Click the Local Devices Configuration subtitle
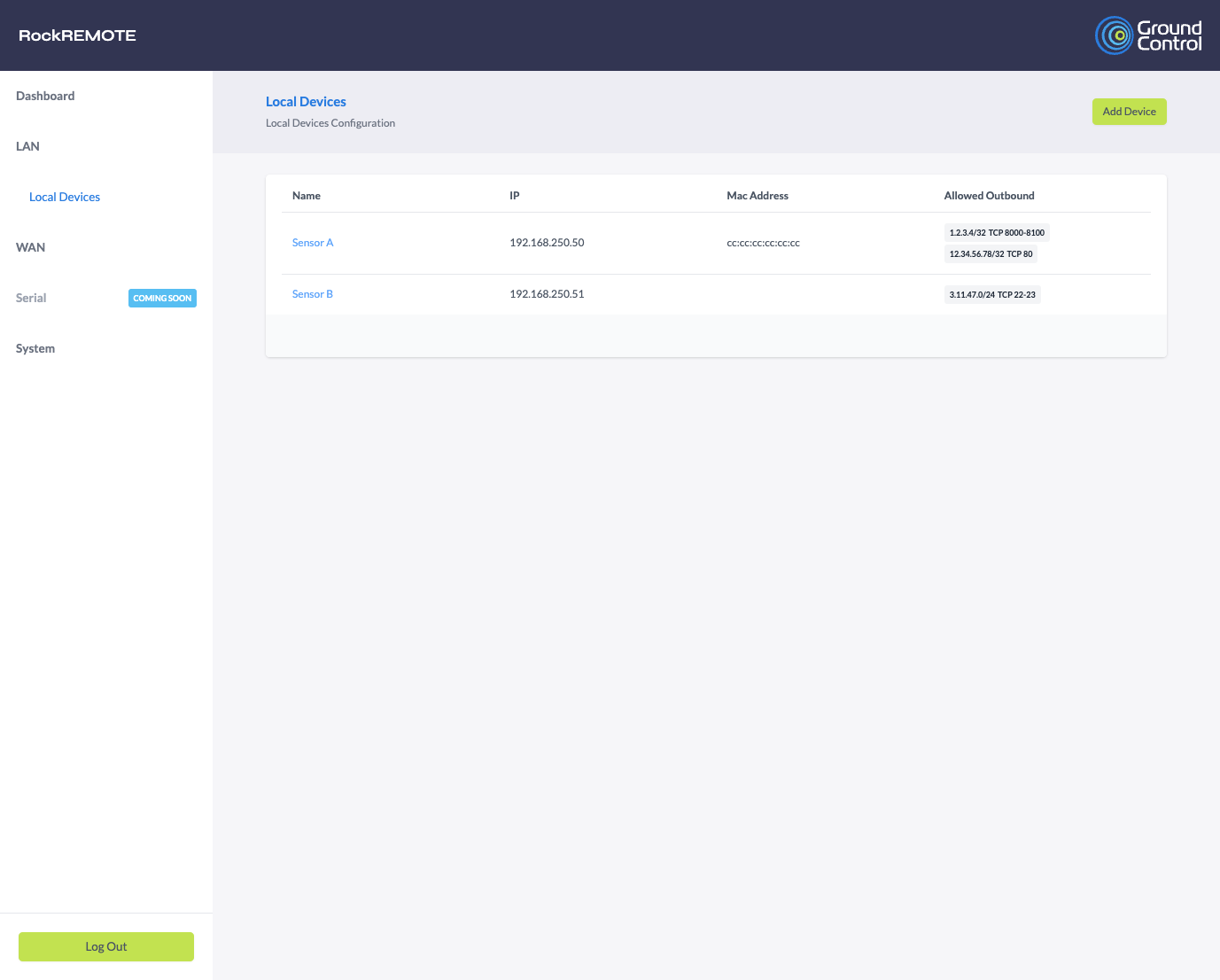Image resolution: width=1220 pixels, height=980 pixels. [330, 123]
